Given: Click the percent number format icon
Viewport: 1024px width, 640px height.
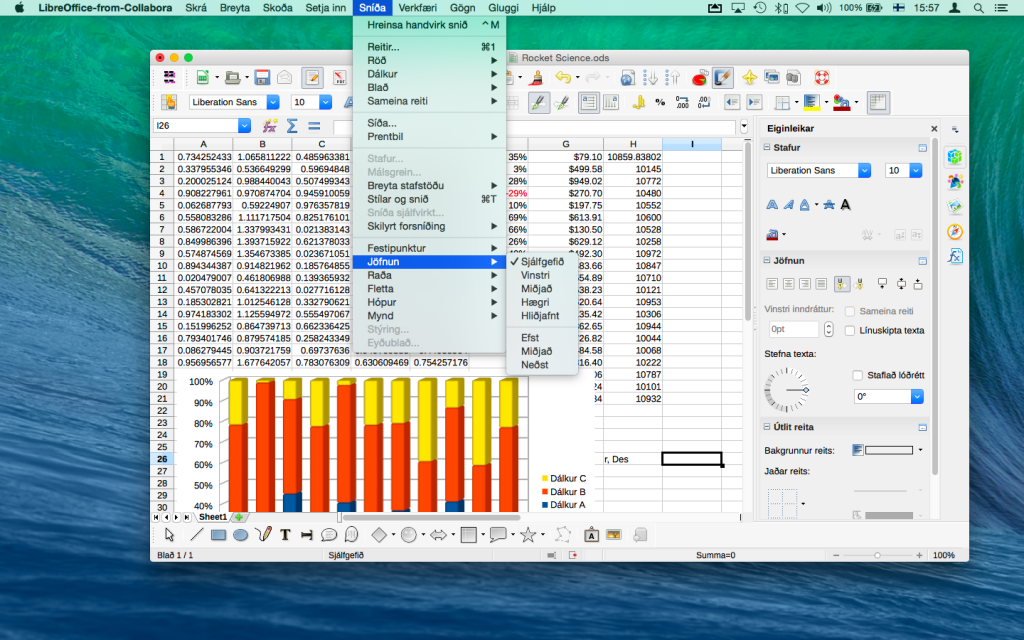Looking at the screenshot, I should tap(660, 103).
